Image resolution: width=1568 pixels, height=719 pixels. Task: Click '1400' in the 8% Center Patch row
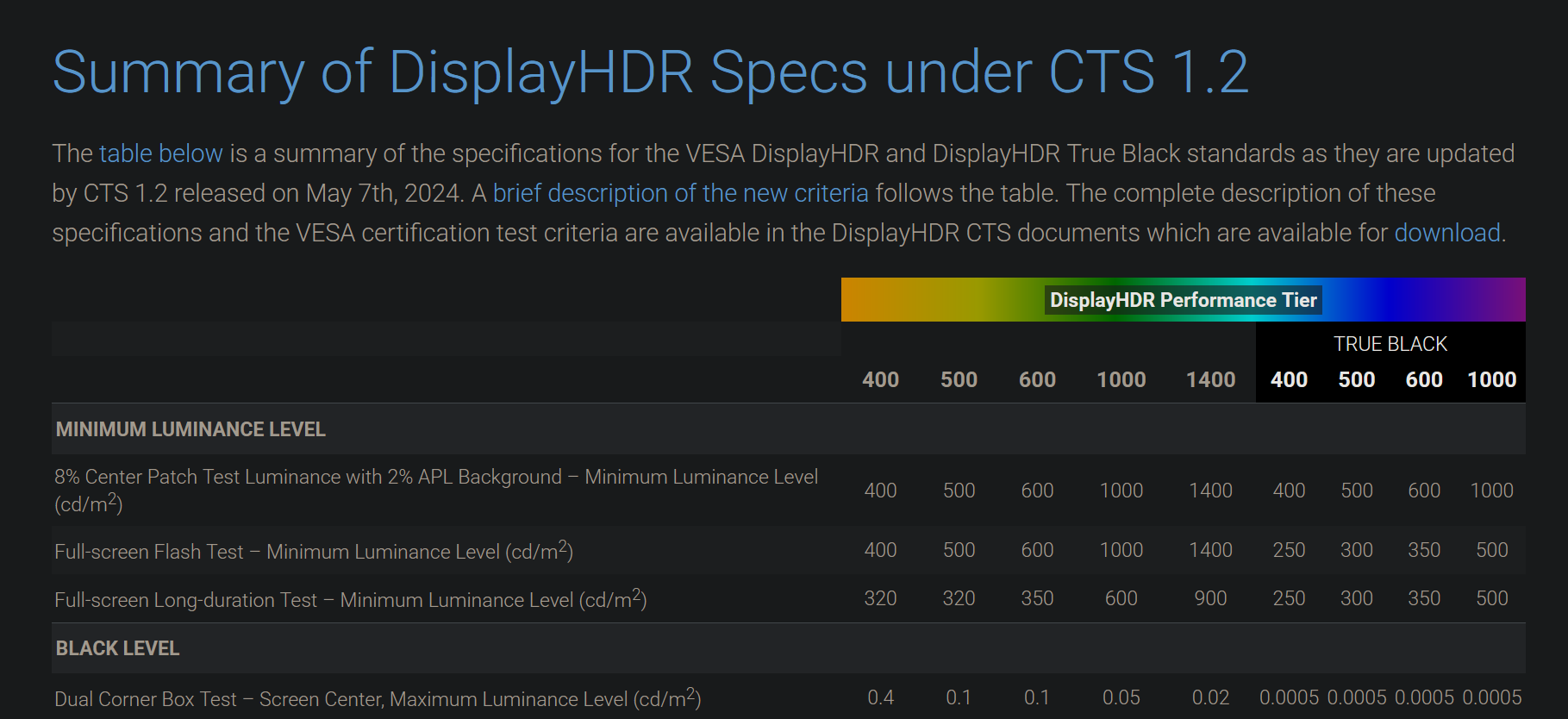(x=1210, y=491)
